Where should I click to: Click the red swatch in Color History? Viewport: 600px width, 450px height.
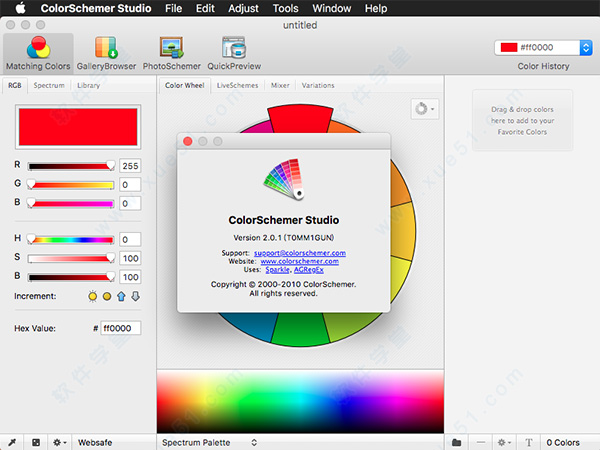(509, 47)
